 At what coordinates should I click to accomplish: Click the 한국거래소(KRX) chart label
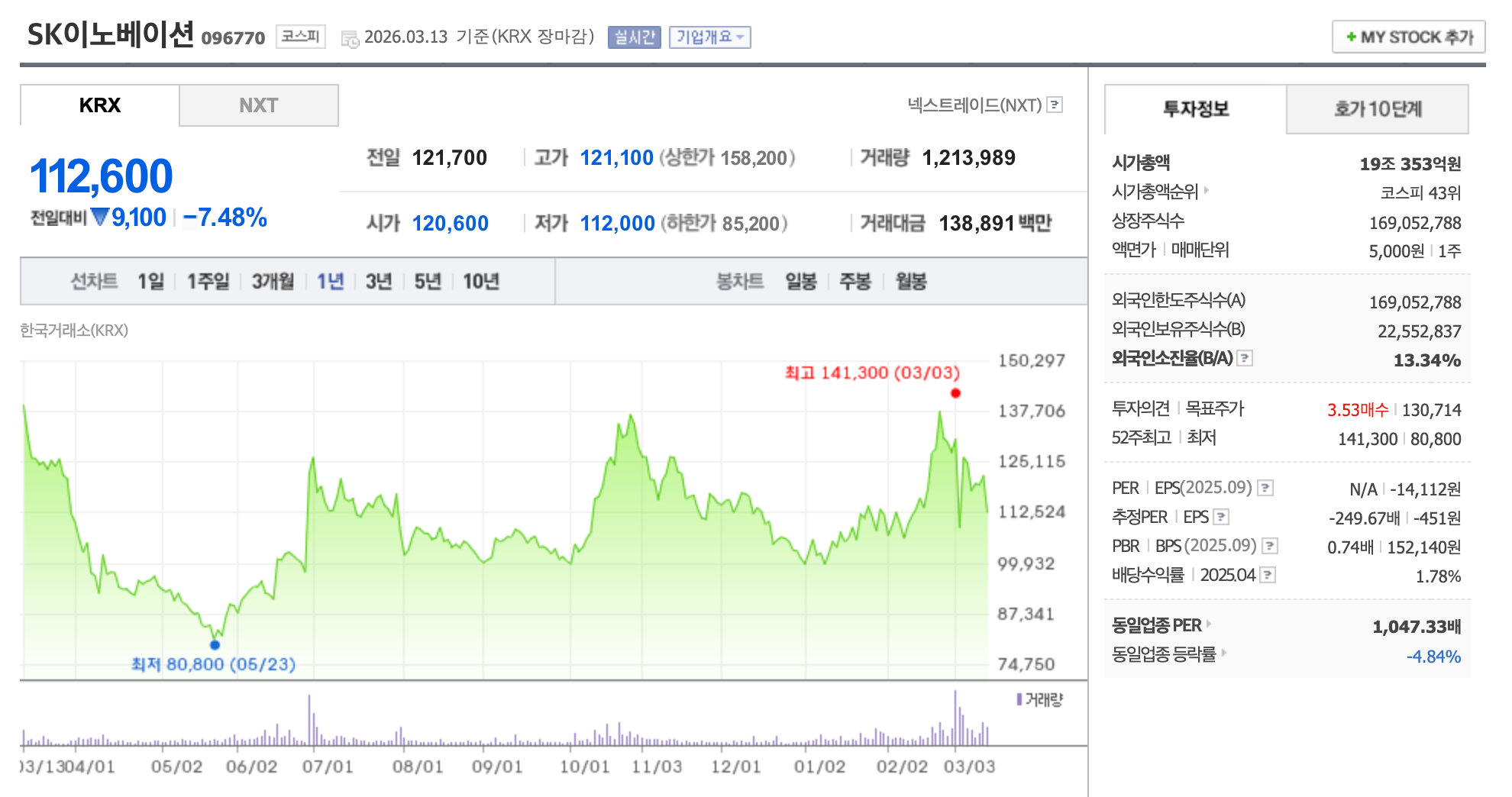pyautogui.click(x=74, y=331)
